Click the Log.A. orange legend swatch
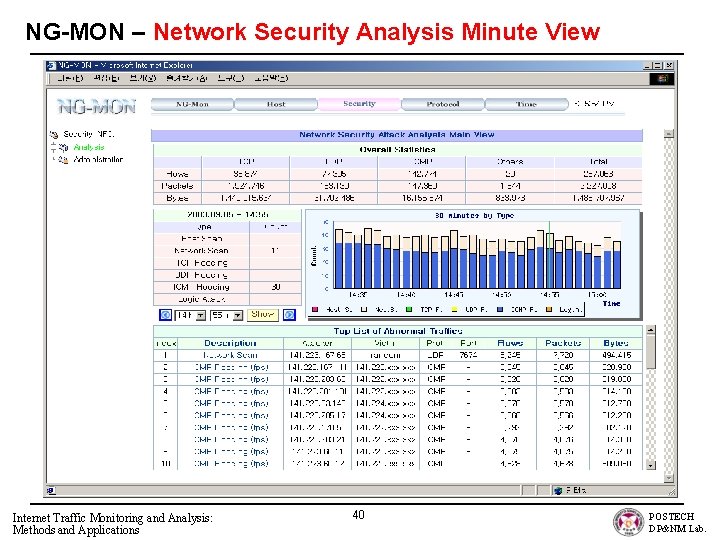Viewport: 720px width, 540px height. click(x=548, y=310)
